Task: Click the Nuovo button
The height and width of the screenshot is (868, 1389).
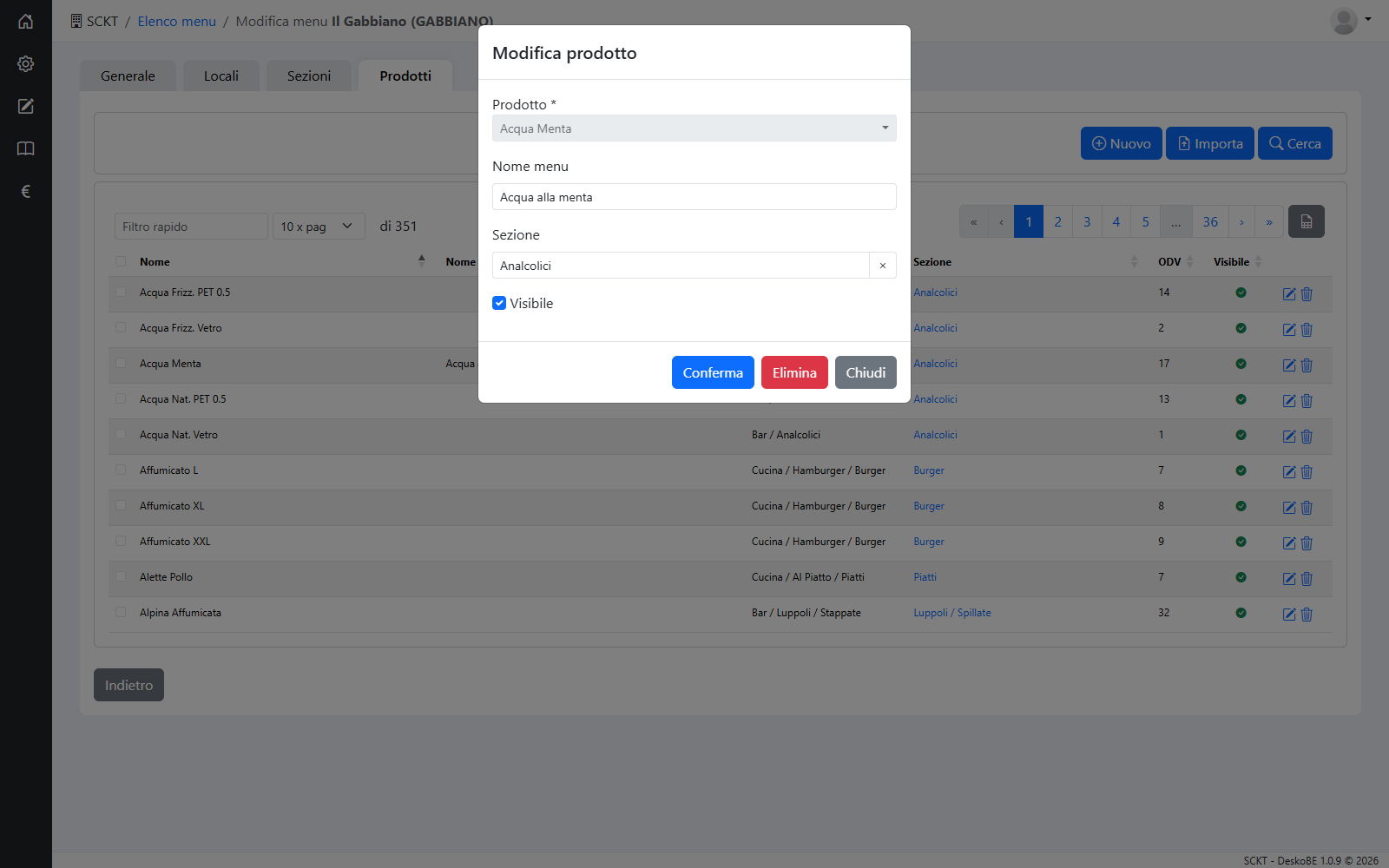Action: 1122,143
